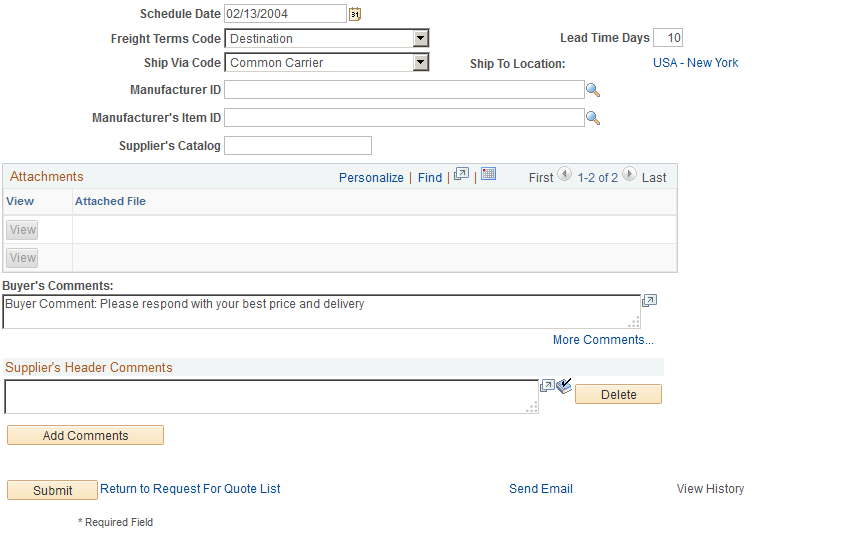Click the Manufacturer's Item ID lookup magnifier
The image size is (868, 539).
point(593,118)
